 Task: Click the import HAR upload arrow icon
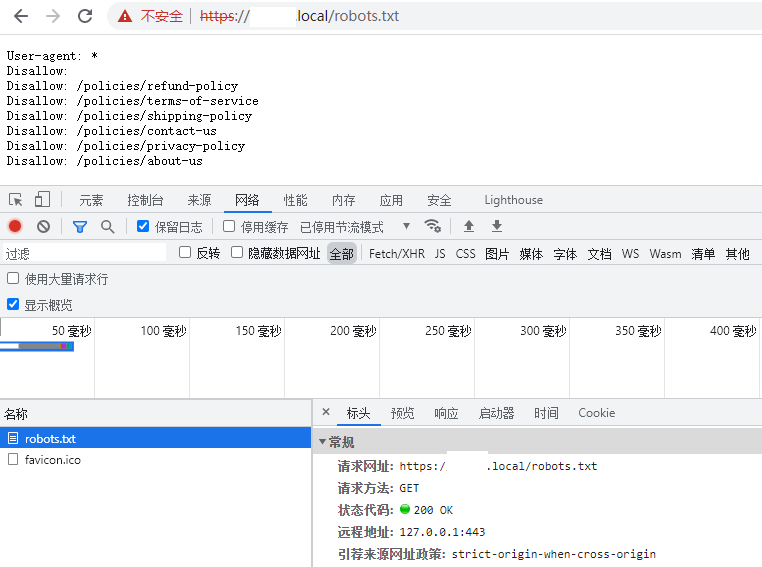point(468,227)
